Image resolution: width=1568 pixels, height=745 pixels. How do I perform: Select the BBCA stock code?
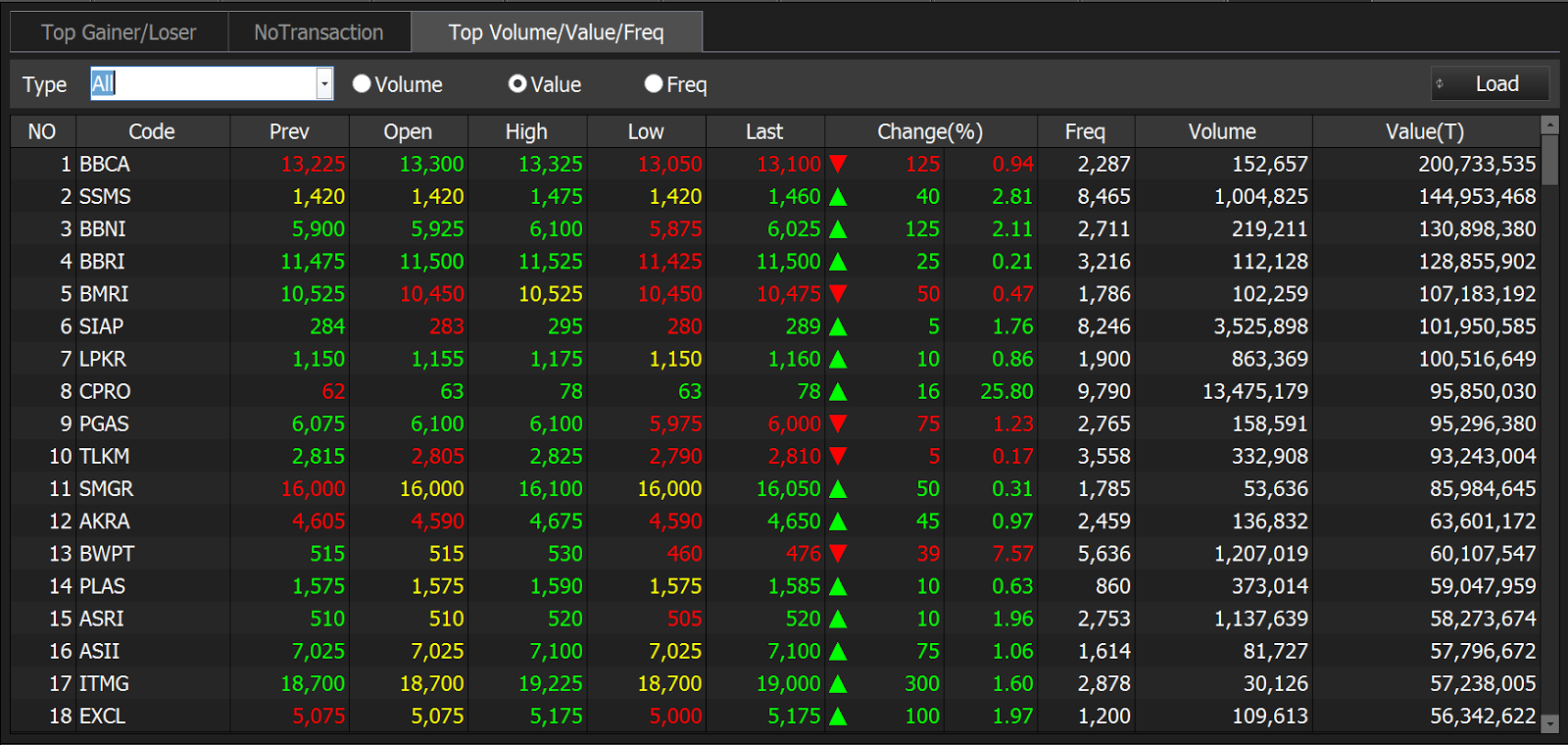[x=105, y=164]
